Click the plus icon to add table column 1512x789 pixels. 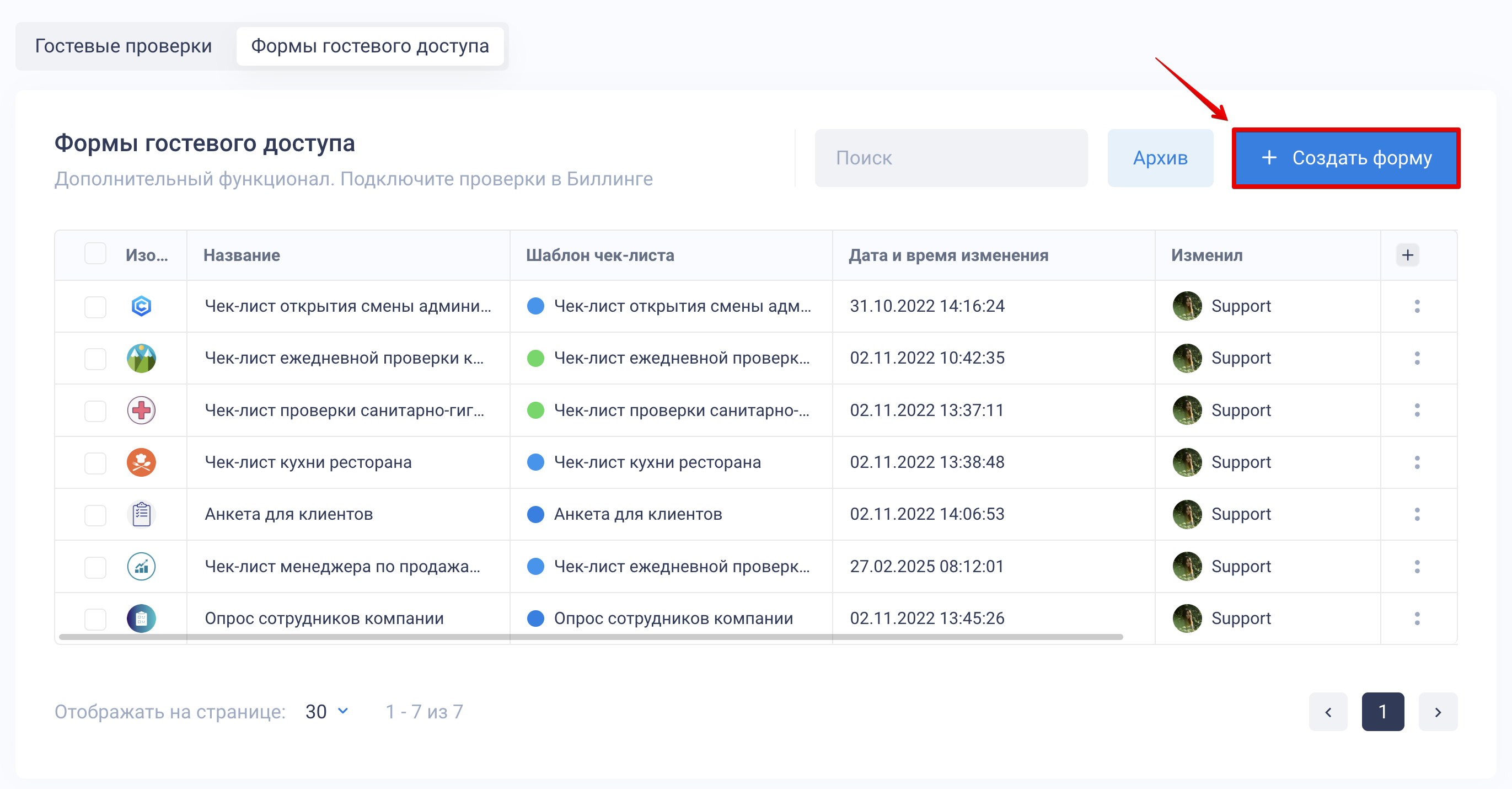(x=1407, y=255)
